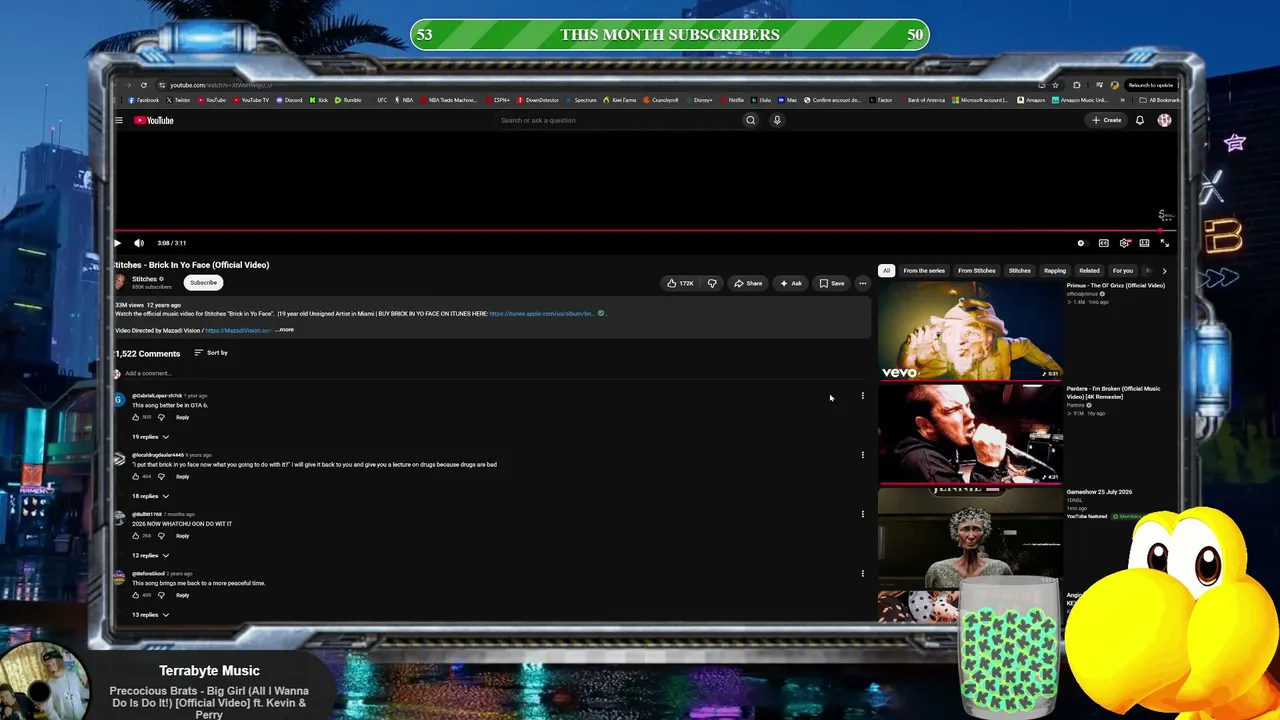Open the Gameshow 25 July 2026 thumbnail
Screen dimensions: 1280x720
coord(970,537)
